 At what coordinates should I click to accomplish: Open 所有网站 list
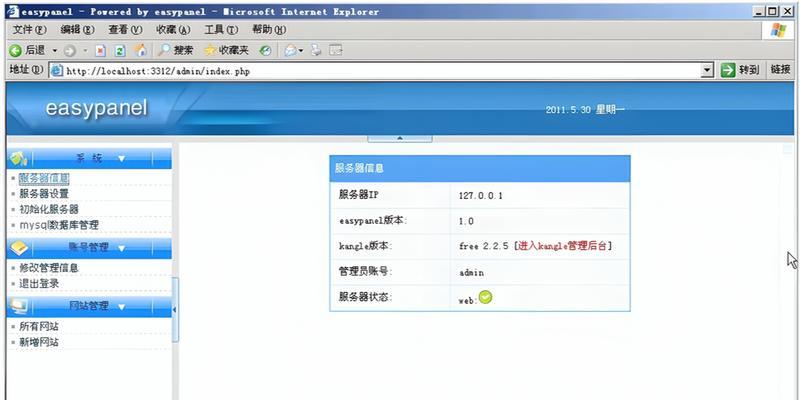pos(39,326)
